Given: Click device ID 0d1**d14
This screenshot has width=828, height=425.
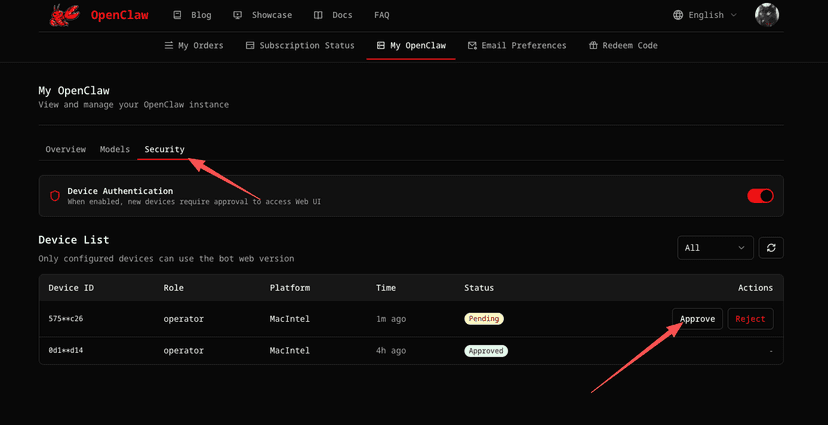Looking at the screenshot, I should (65, 351).
